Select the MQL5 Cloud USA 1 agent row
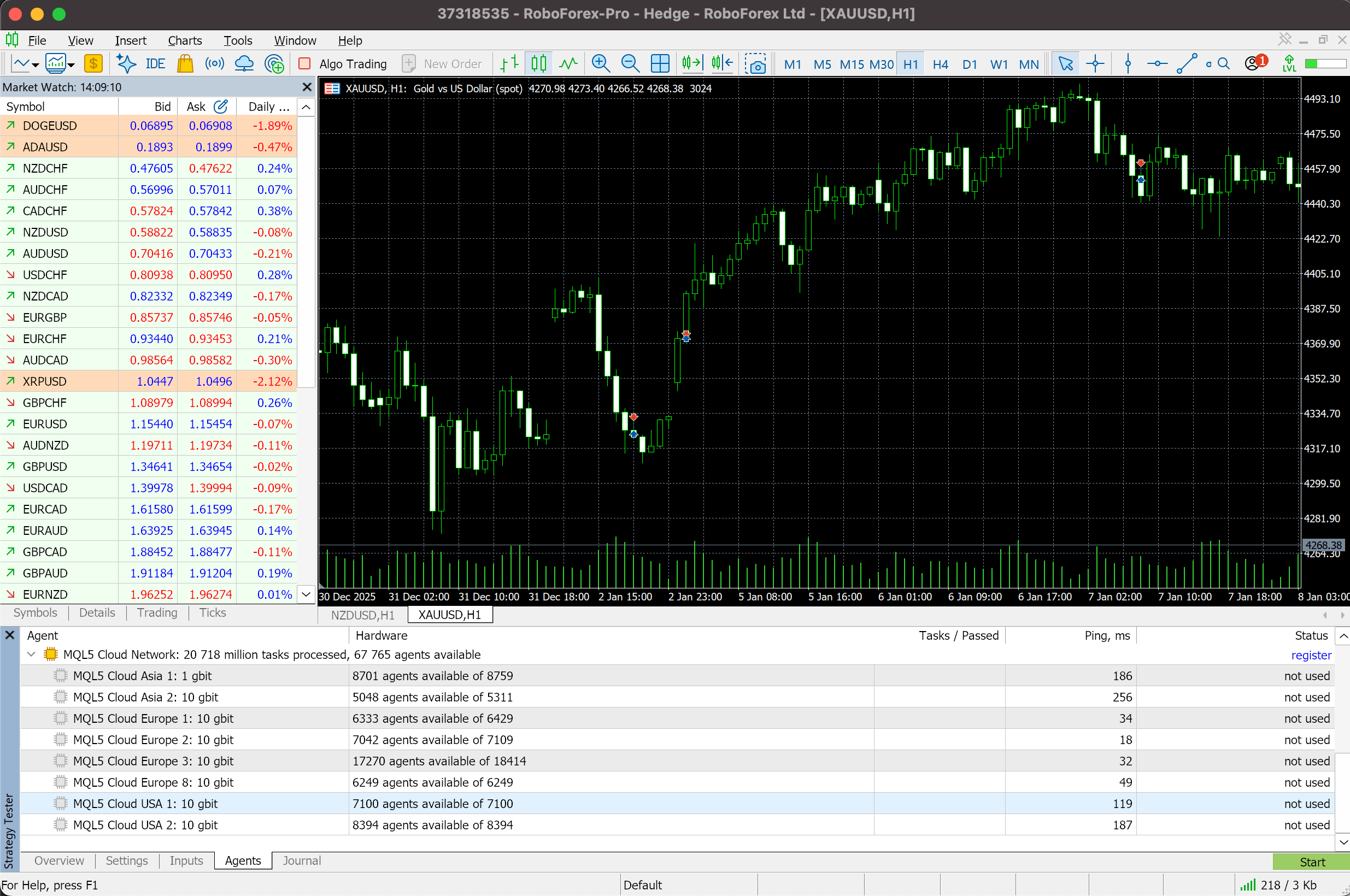 point(677,804)
